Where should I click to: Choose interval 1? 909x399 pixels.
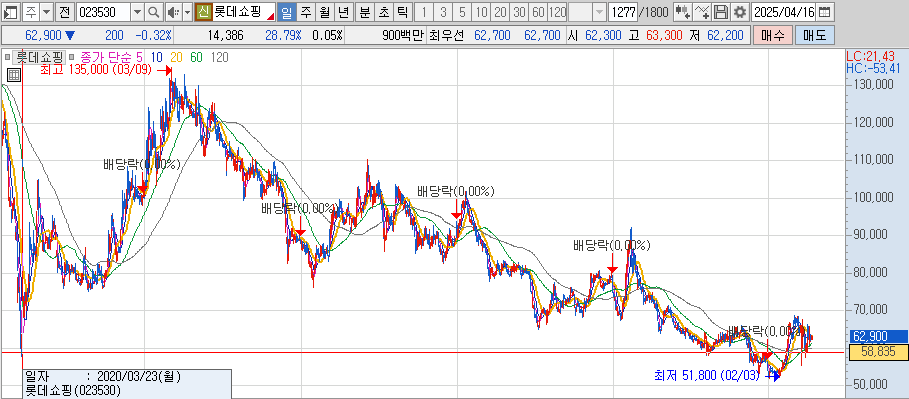pos(424,11)
